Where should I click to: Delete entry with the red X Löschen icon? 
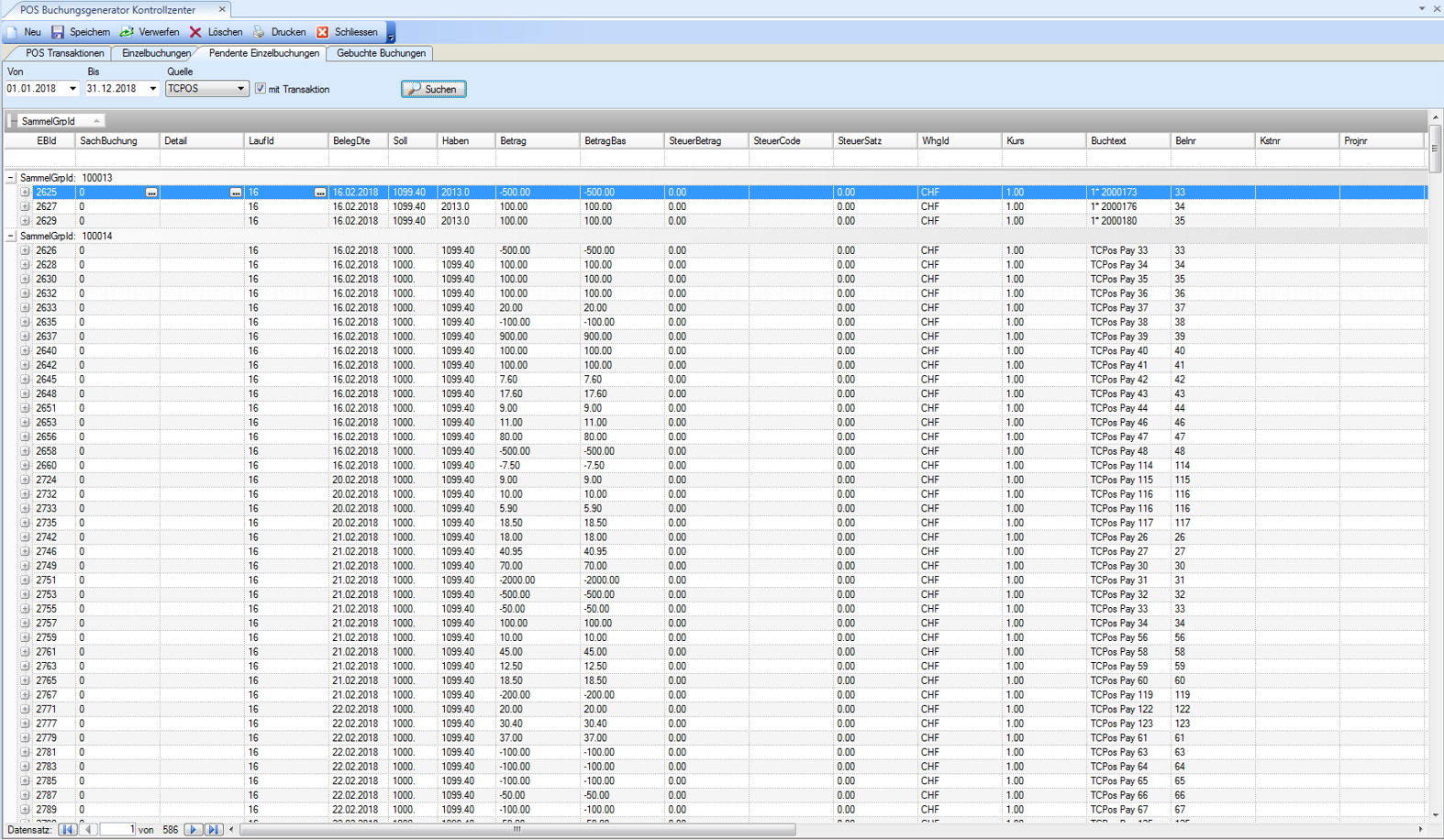click(195, 32)
